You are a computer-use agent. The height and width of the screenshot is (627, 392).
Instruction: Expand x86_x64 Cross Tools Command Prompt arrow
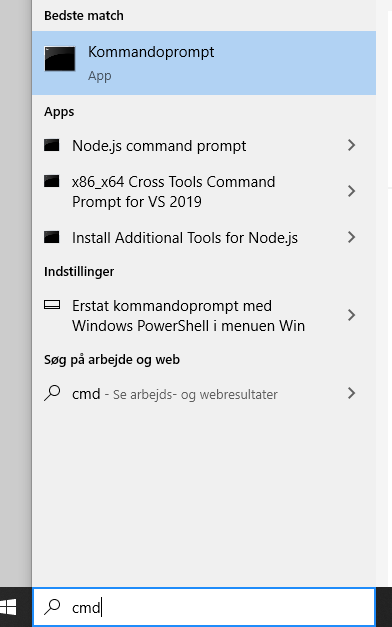[x=351, y=191]
